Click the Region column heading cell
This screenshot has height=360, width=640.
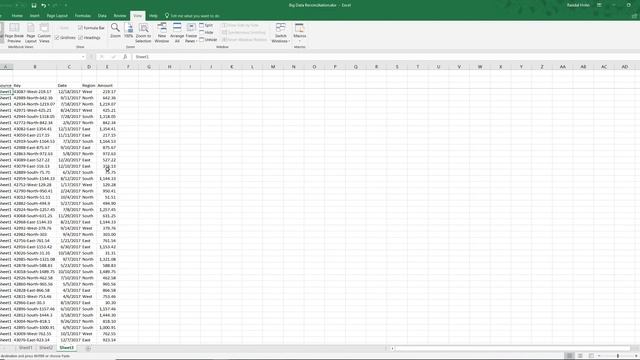(89, 86)
